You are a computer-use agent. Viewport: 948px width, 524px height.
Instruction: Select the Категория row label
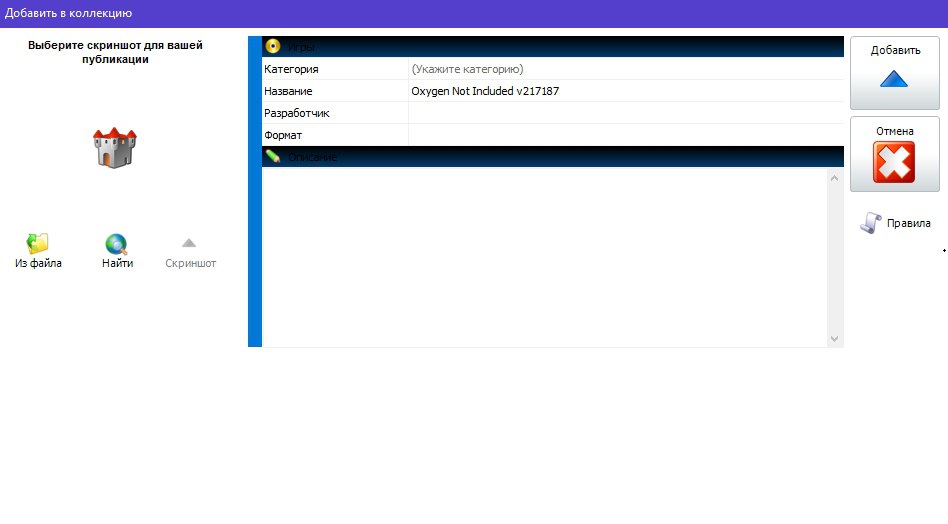click(291, 69)
